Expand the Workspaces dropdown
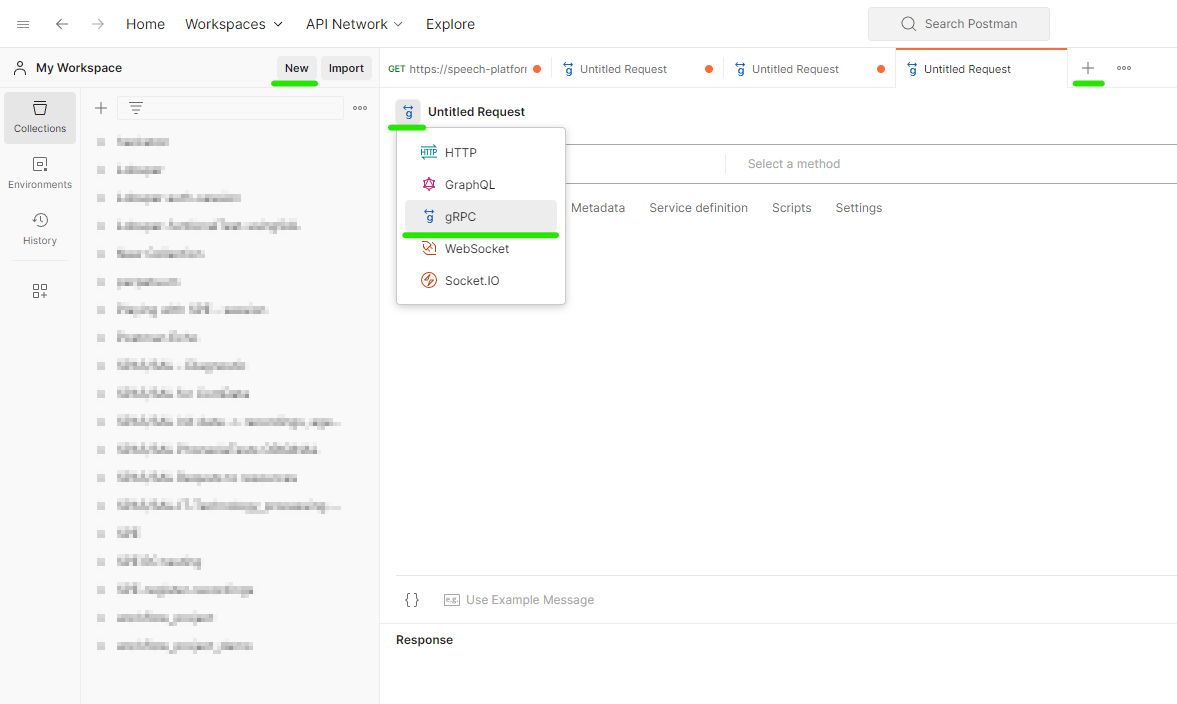Screen dimensions: 1177x704 click(x=234, y=24)
